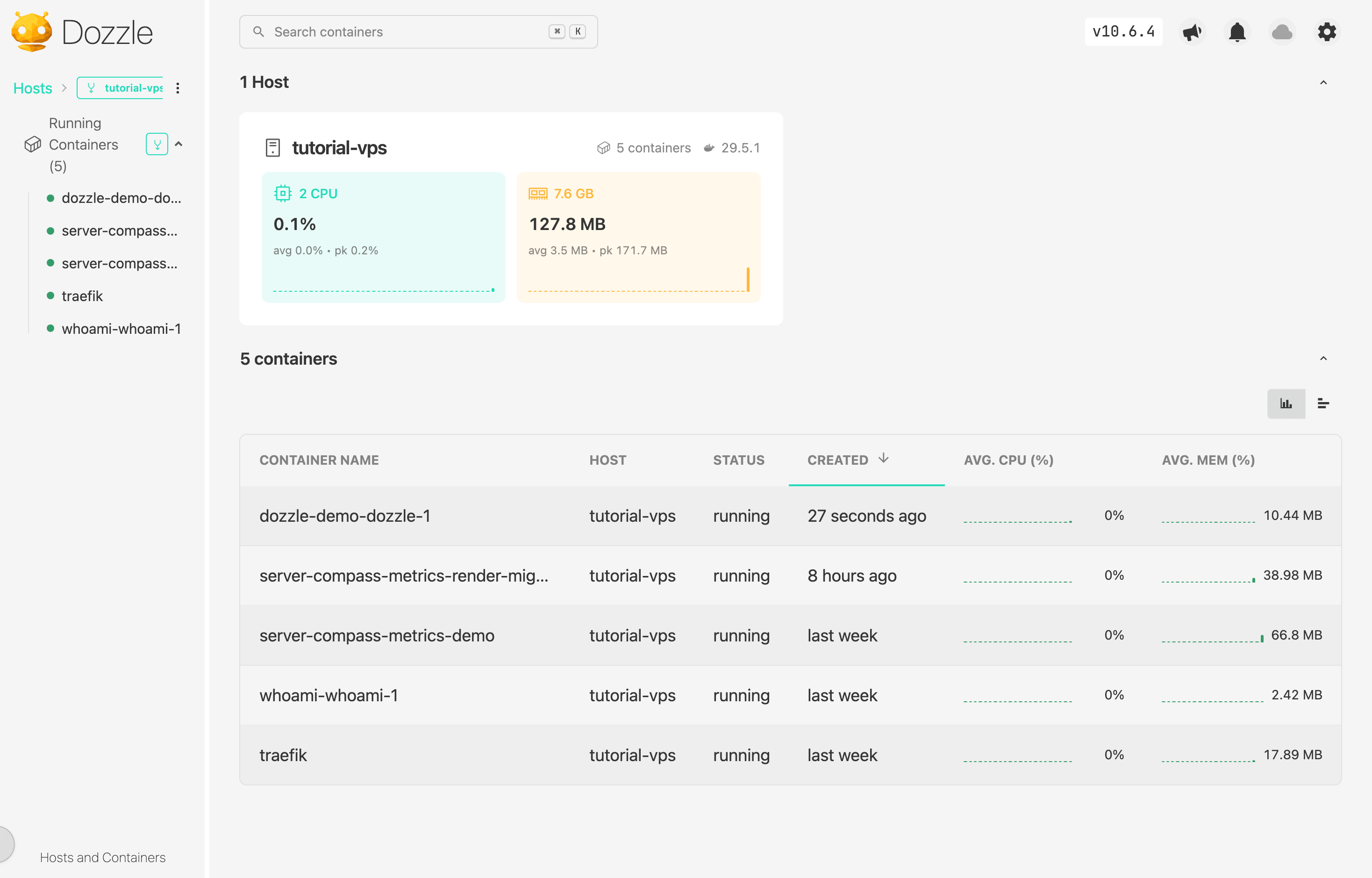Click the cloud status icon
The height and width of the screenshot is (878, 1372).
point(1282,32)
